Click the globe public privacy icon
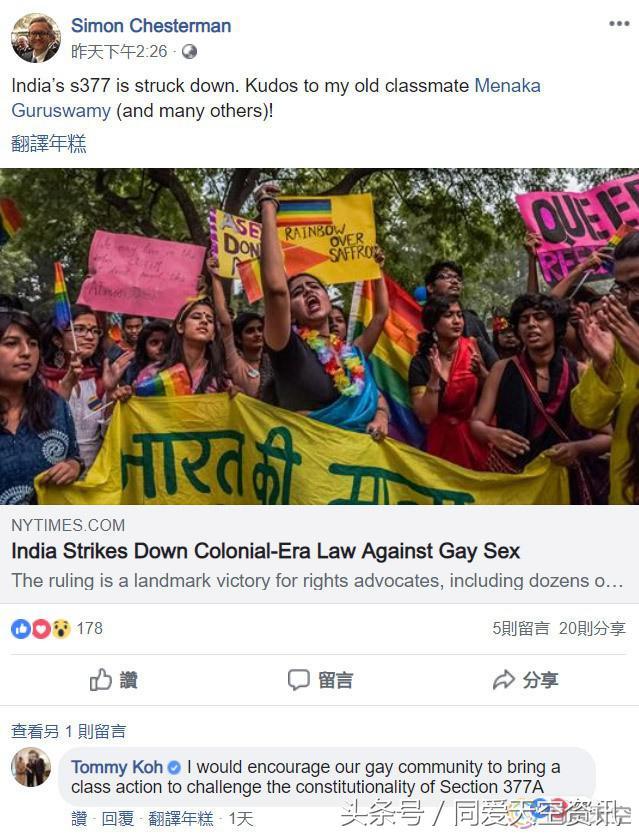This screenshot has height=838, width=639. [x=189, y=52]
